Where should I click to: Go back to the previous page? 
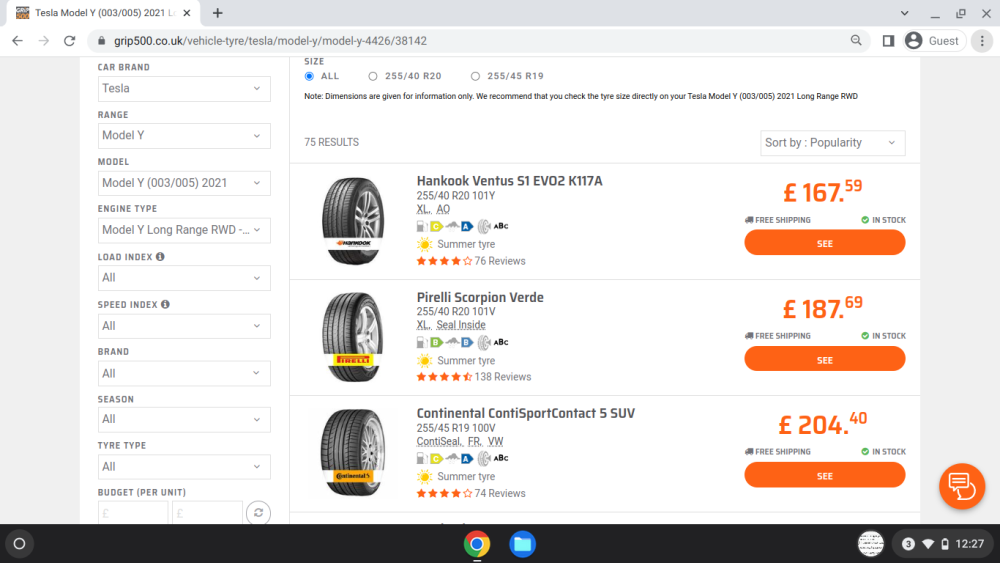17,41
